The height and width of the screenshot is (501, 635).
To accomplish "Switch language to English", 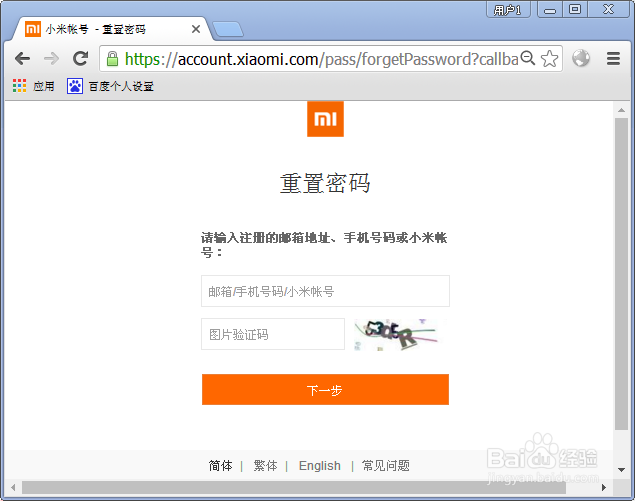I will 320,466.
